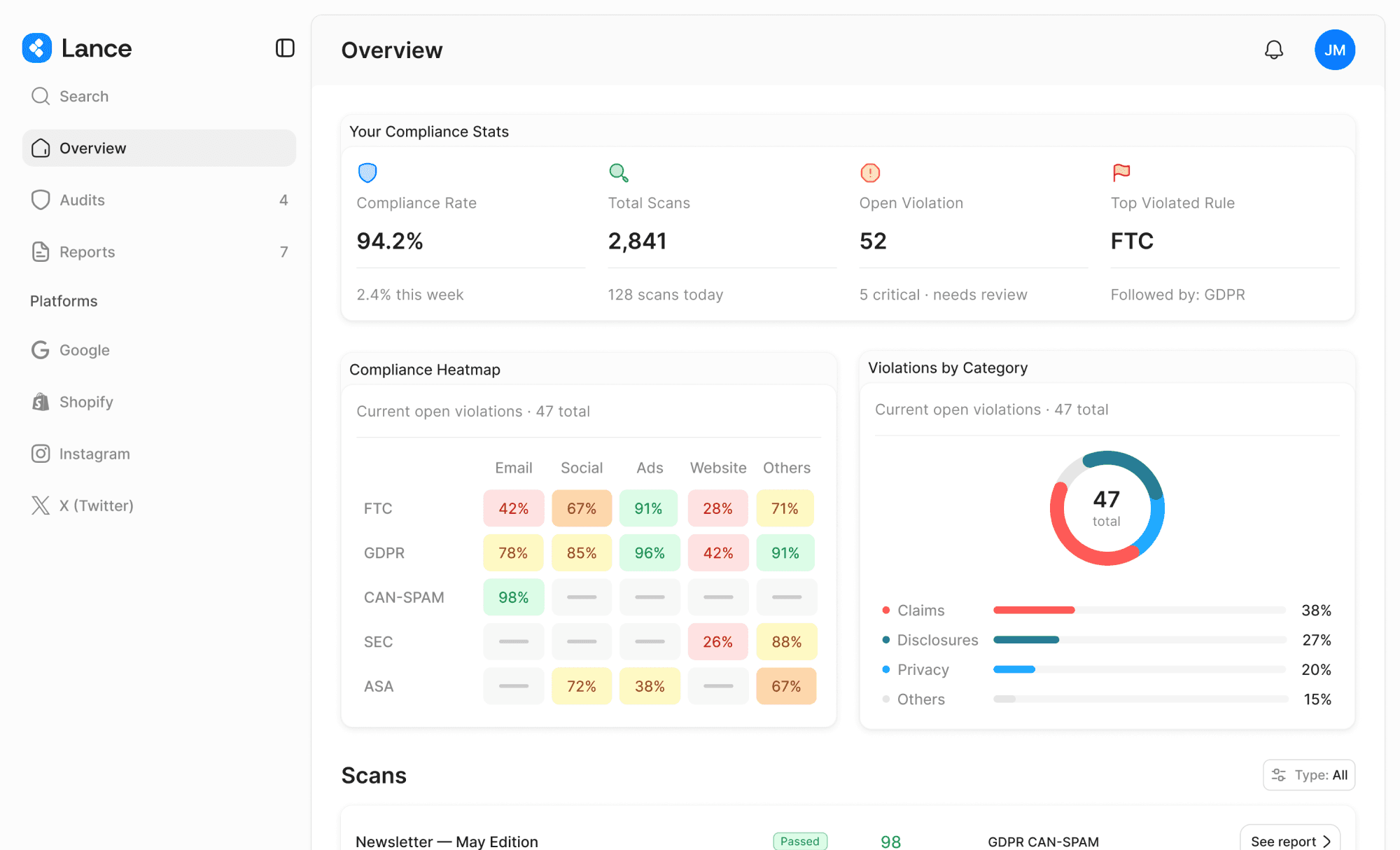Open the Reports section
1400x850 pixels.
tap(87, 252)
